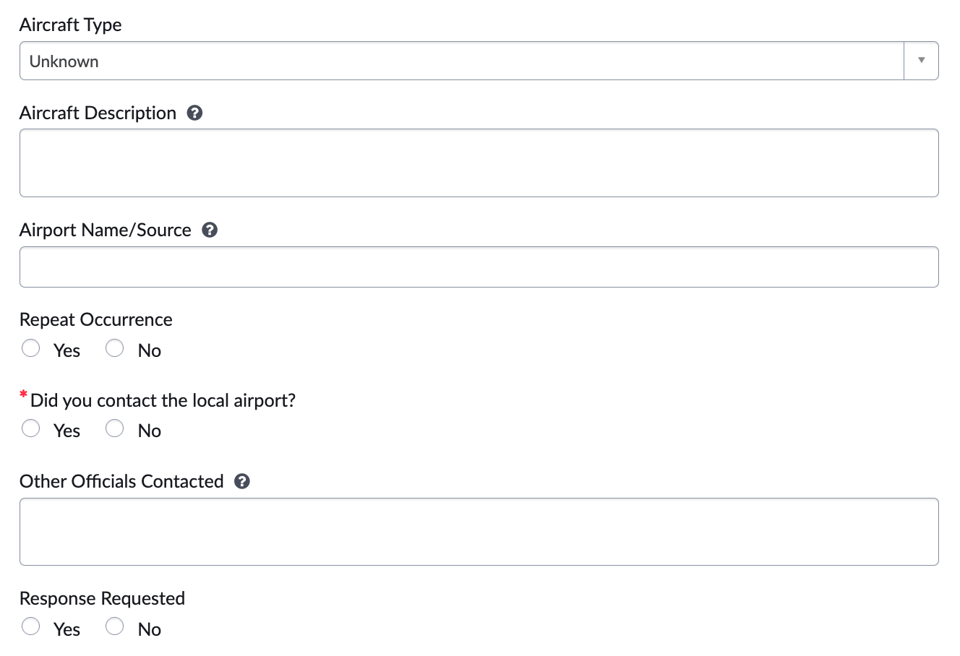Select No for Response Requested
Image resolution: width=960 pixels, height=656 pixels.
[115, 627]
